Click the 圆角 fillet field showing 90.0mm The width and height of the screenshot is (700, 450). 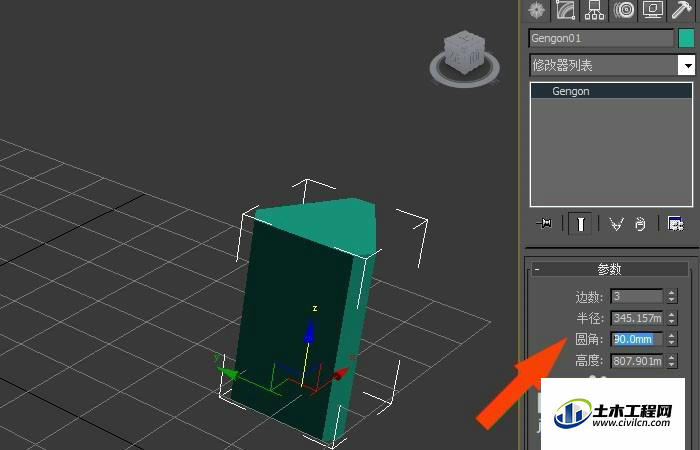(637, 339)
